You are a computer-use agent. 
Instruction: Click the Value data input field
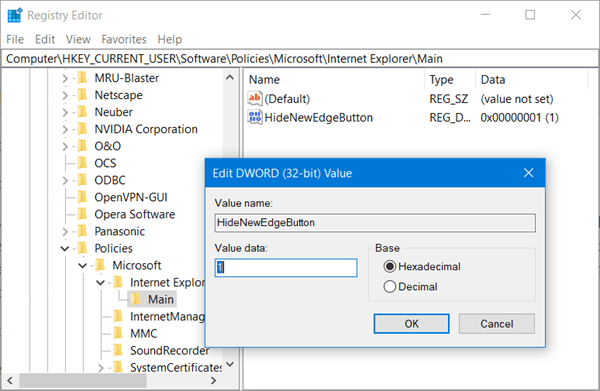286,267
